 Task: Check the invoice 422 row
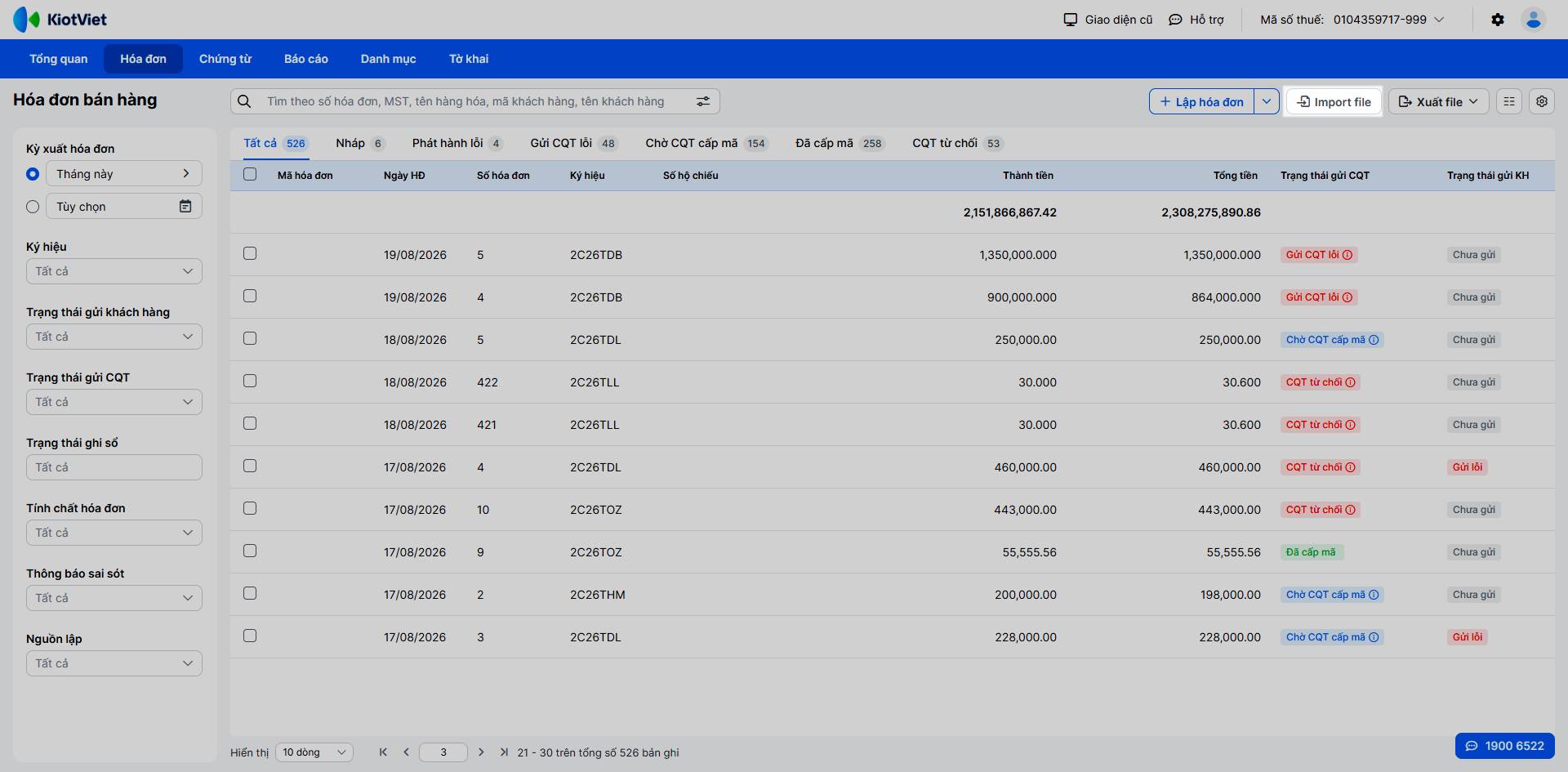pos(250,381)
